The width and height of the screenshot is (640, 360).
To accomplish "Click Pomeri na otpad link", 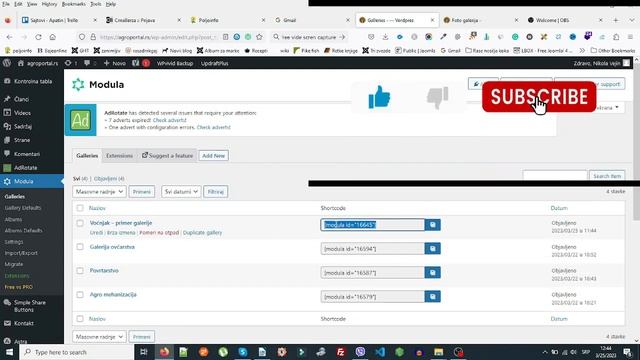I will pos(159,233).
